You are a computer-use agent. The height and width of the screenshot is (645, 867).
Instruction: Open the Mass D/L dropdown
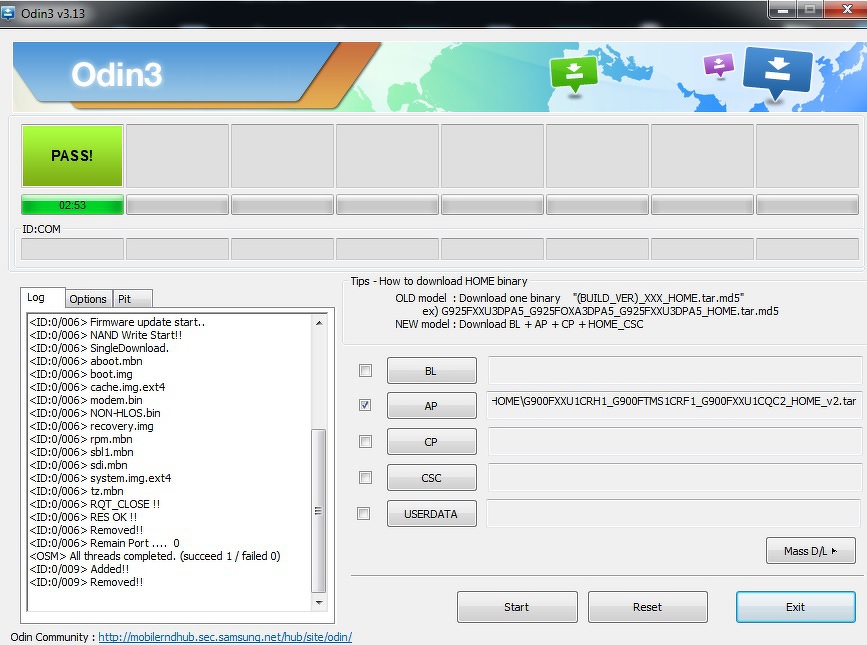(811, 550)
